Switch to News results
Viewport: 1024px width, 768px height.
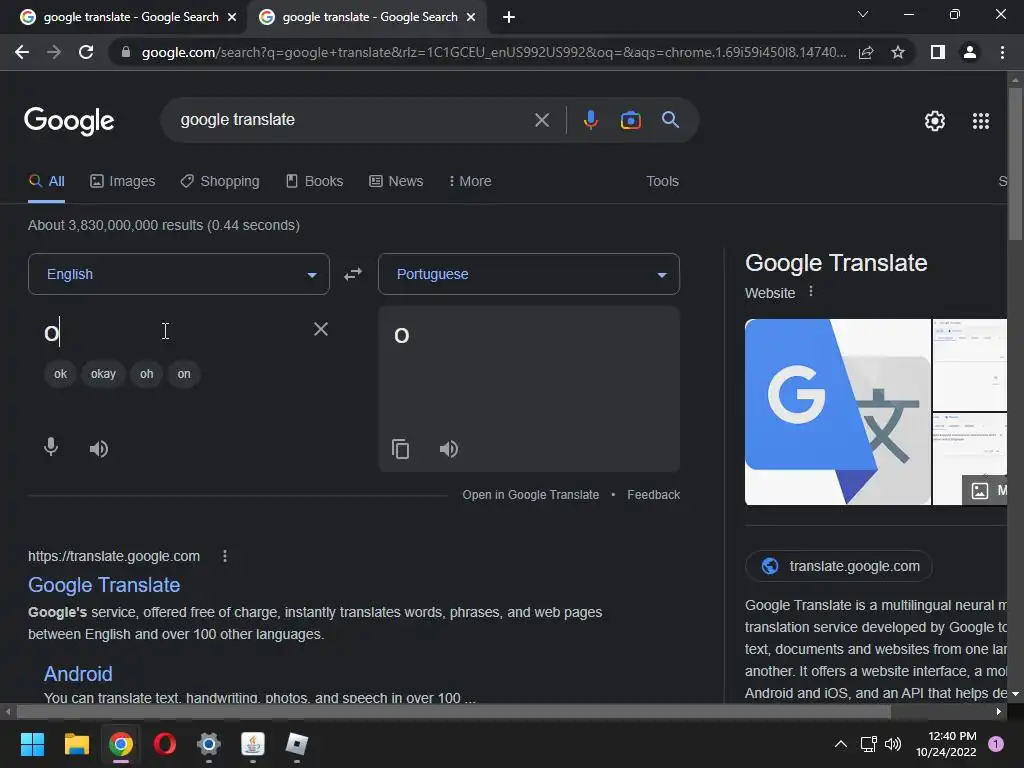tap(396, 181)
